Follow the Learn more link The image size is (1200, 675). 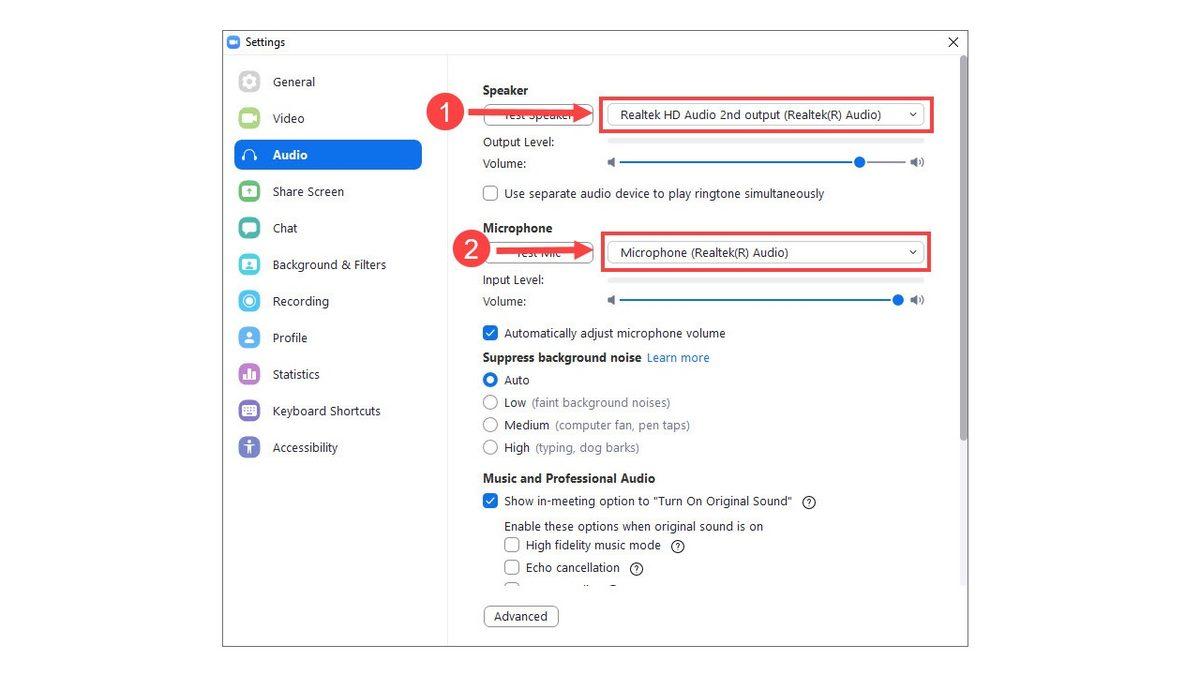tap(678, 358)
